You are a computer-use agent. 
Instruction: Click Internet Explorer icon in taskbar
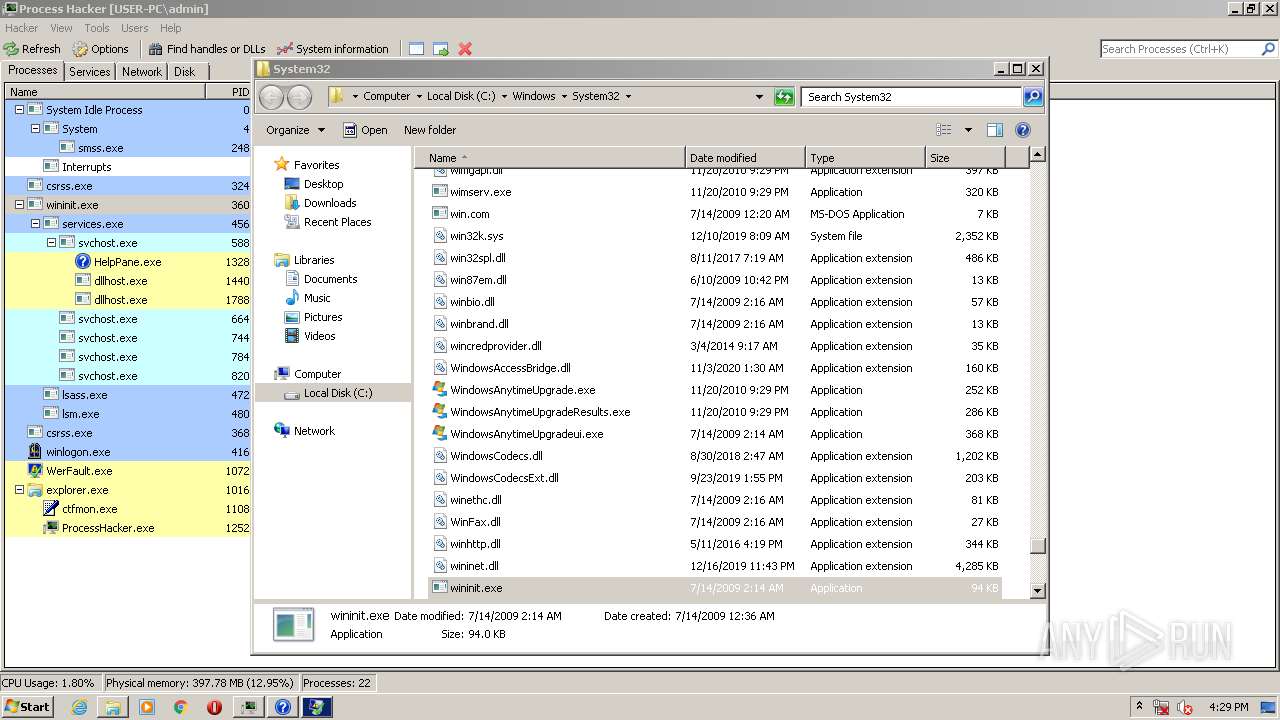coord(80,707)
